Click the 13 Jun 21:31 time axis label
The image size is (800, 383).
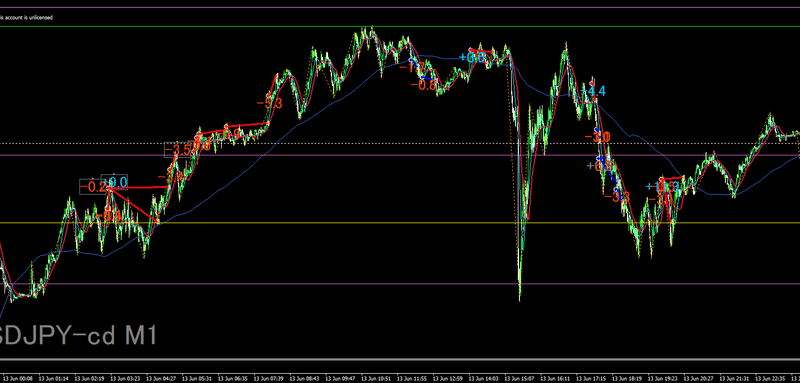coord(735,379)
